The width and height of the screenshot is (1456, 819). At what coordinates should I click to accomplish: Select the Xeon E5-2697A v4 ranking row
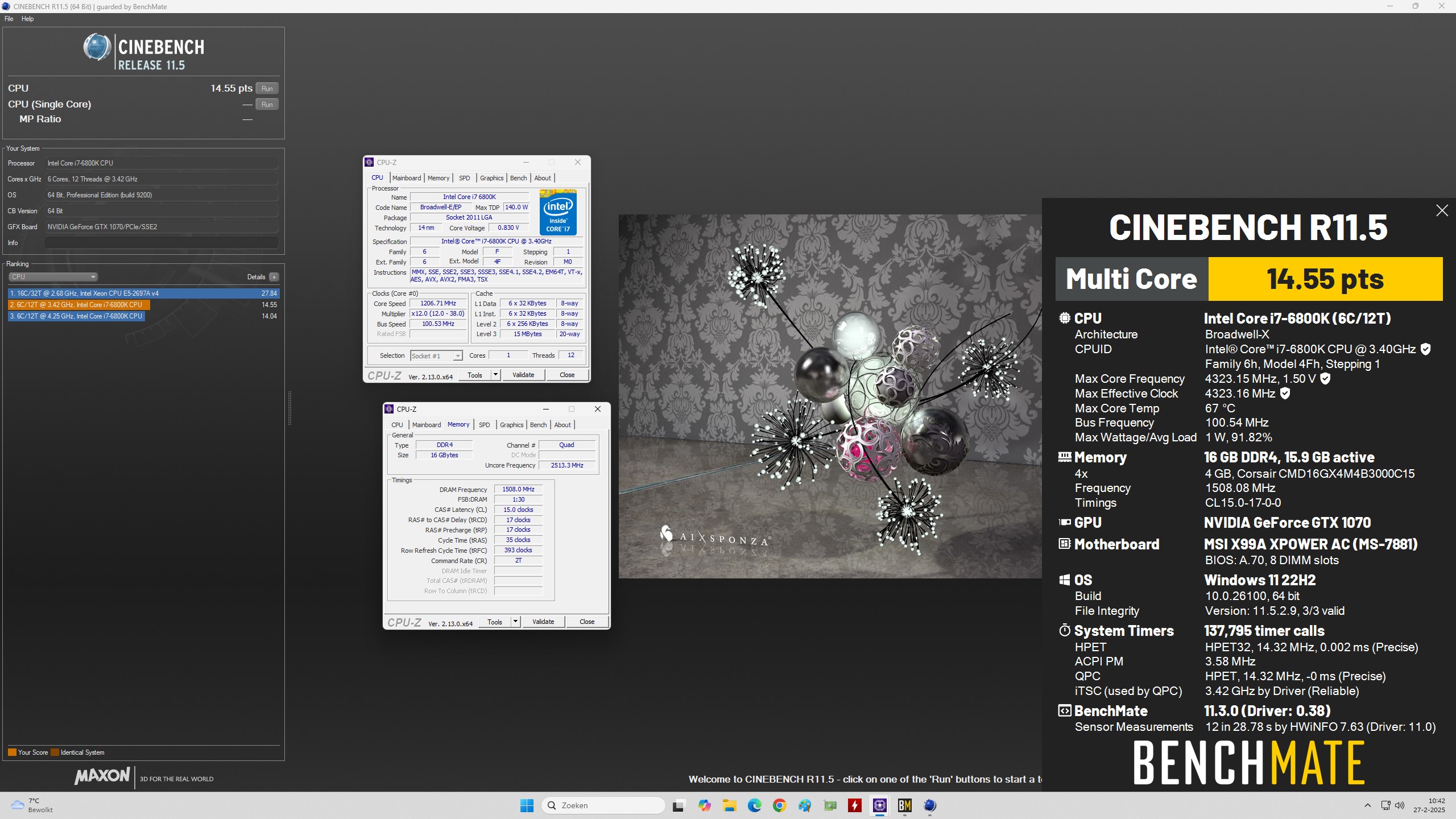(143, 293)
